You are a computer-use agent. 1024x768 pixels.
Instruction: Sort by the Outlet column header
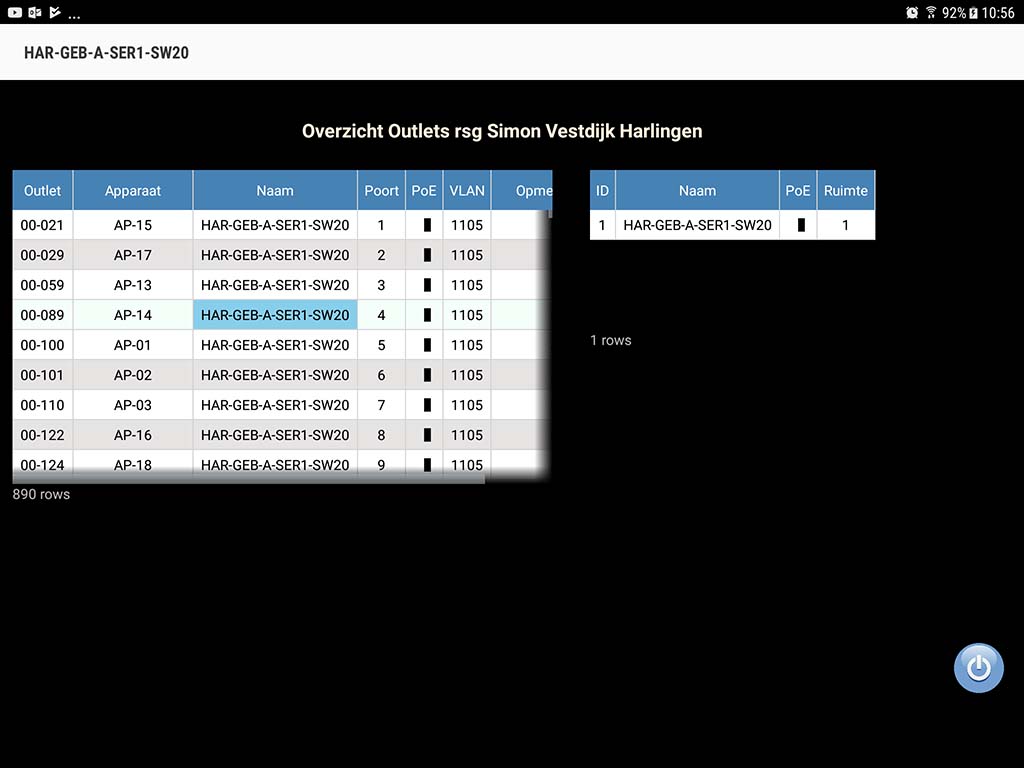[42, 191]
